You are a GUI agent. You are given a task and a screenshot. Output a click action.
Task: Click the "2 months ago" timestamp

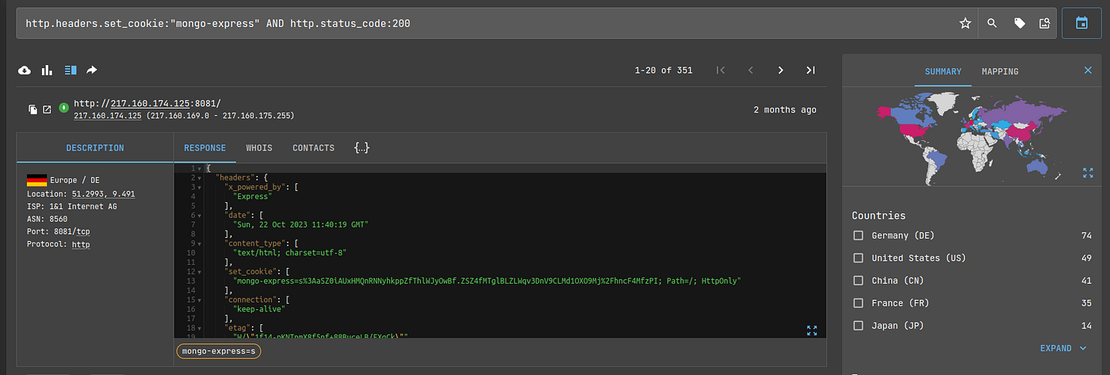[x=784, y=110]
